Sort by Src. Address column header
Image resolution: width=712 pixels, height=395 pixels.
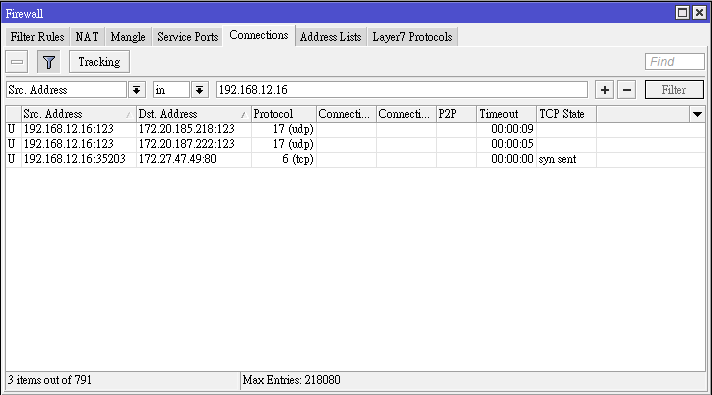(79, 114)
